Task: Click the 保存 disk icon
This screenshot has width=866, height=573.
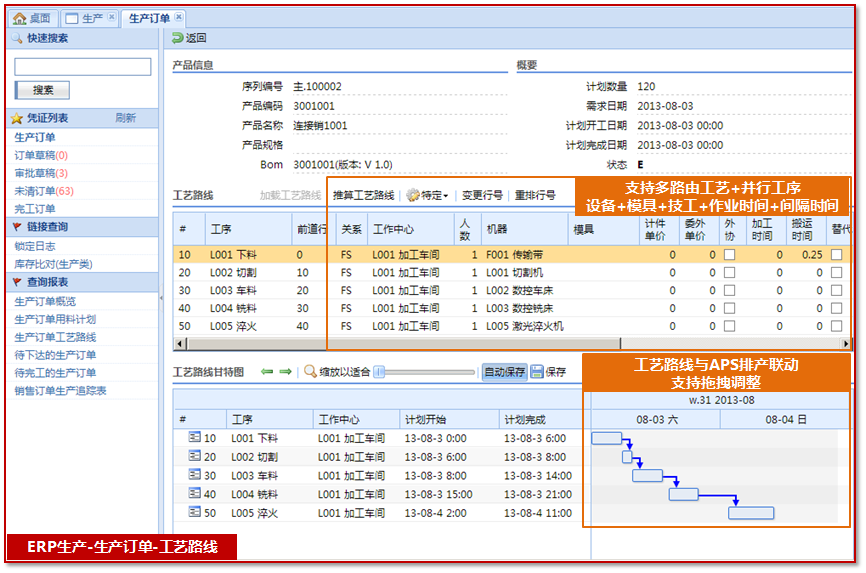Action: click(x=536, y=372)
